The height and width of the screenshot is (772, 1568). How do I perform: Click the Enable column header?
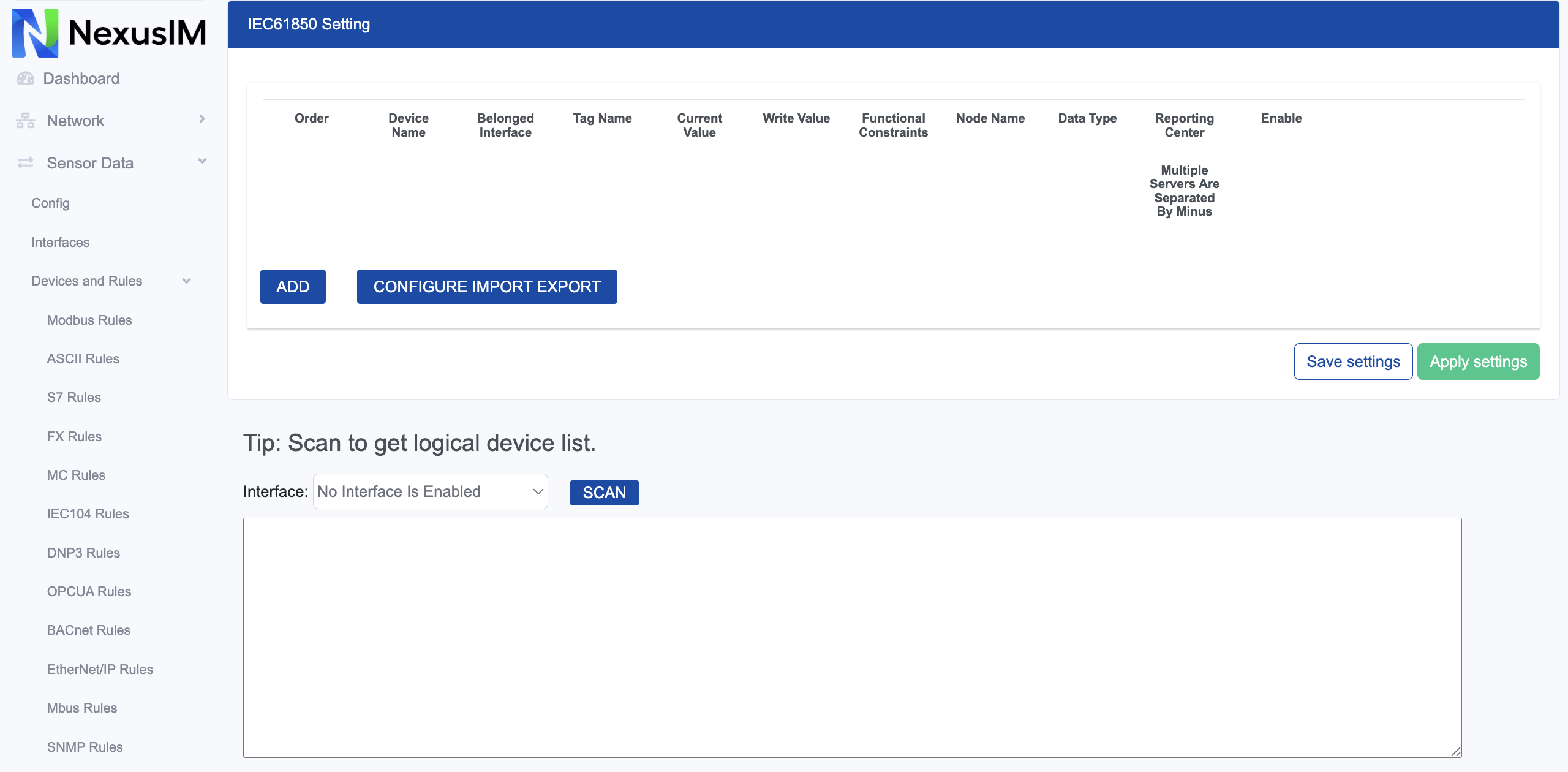[x=1281, y=118]
